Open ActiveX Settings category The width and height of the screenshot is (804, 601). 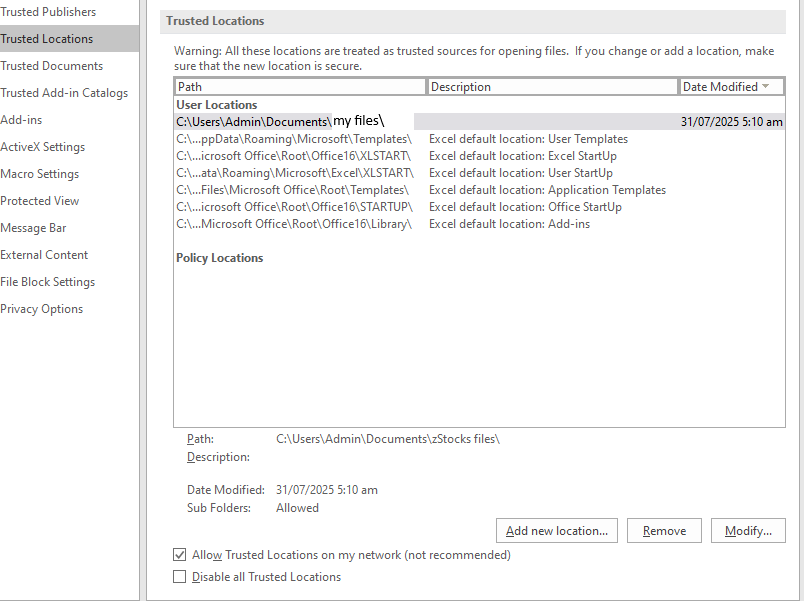tap(43, 147)
